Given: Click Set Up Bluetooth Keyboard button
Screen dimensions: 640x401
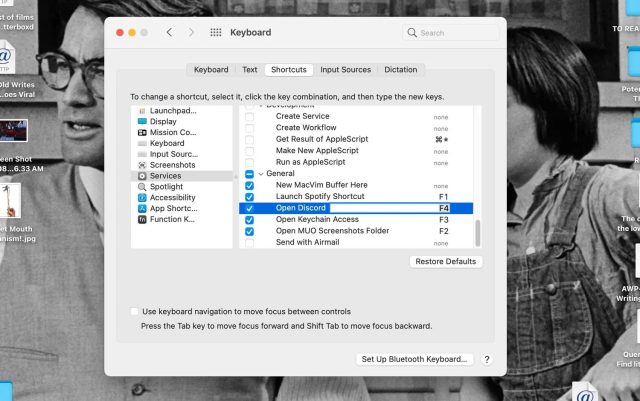Looking at the screenshot, I should coord(414,359).
